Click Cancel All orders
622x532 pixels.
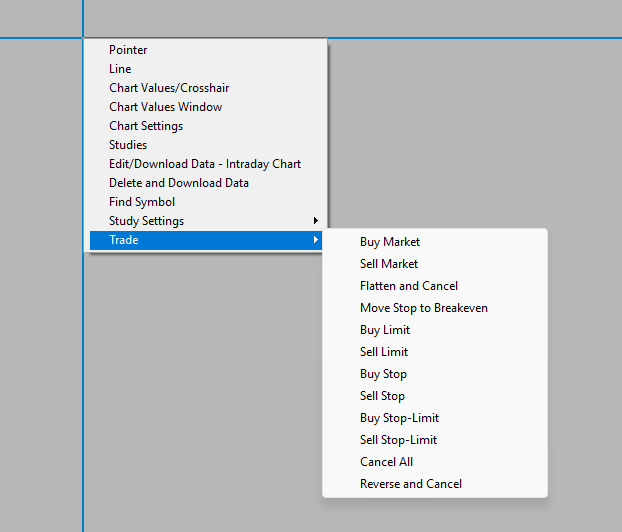(386, 462)
